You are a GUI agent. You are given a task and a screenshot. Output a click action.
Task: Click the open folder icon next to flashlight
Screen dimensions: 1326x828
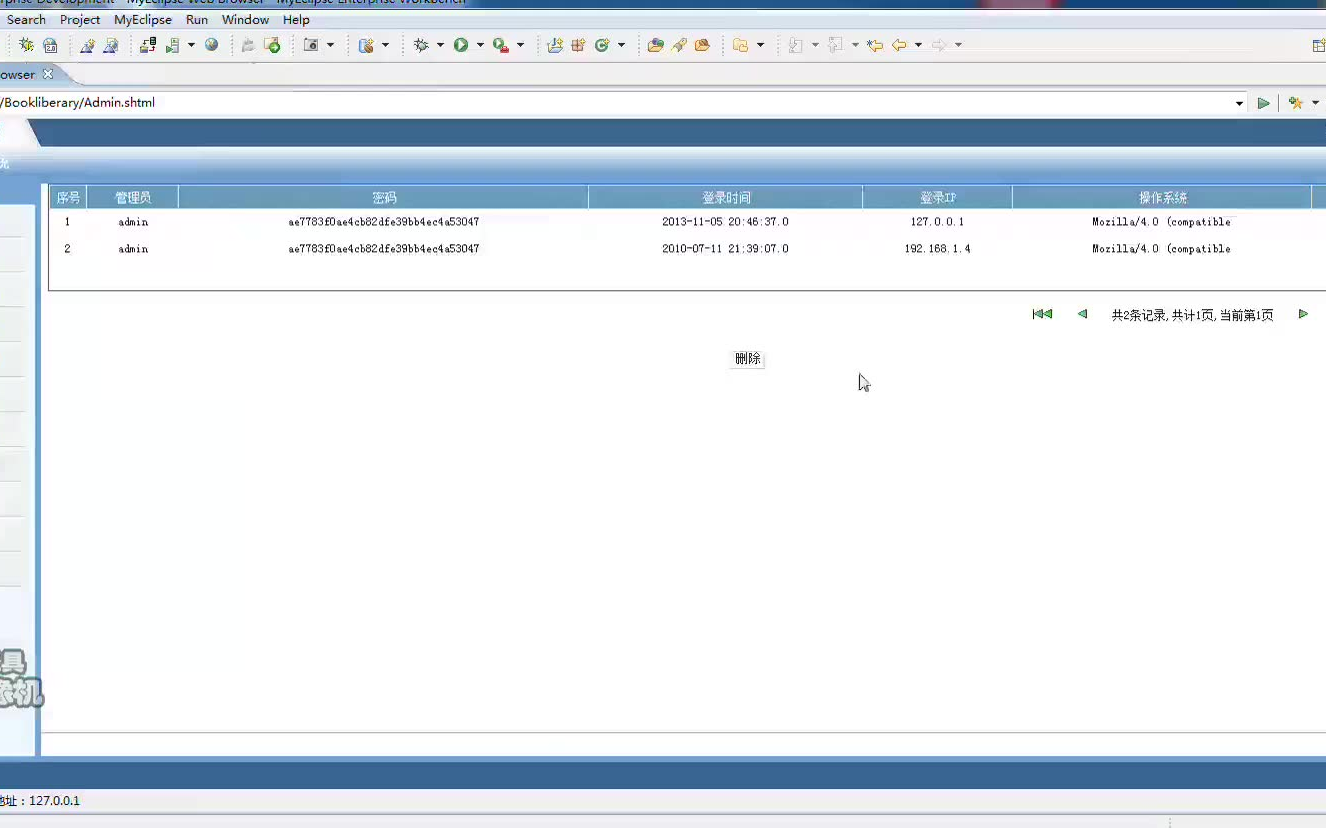pyautogui.click(x=702, y=45)
